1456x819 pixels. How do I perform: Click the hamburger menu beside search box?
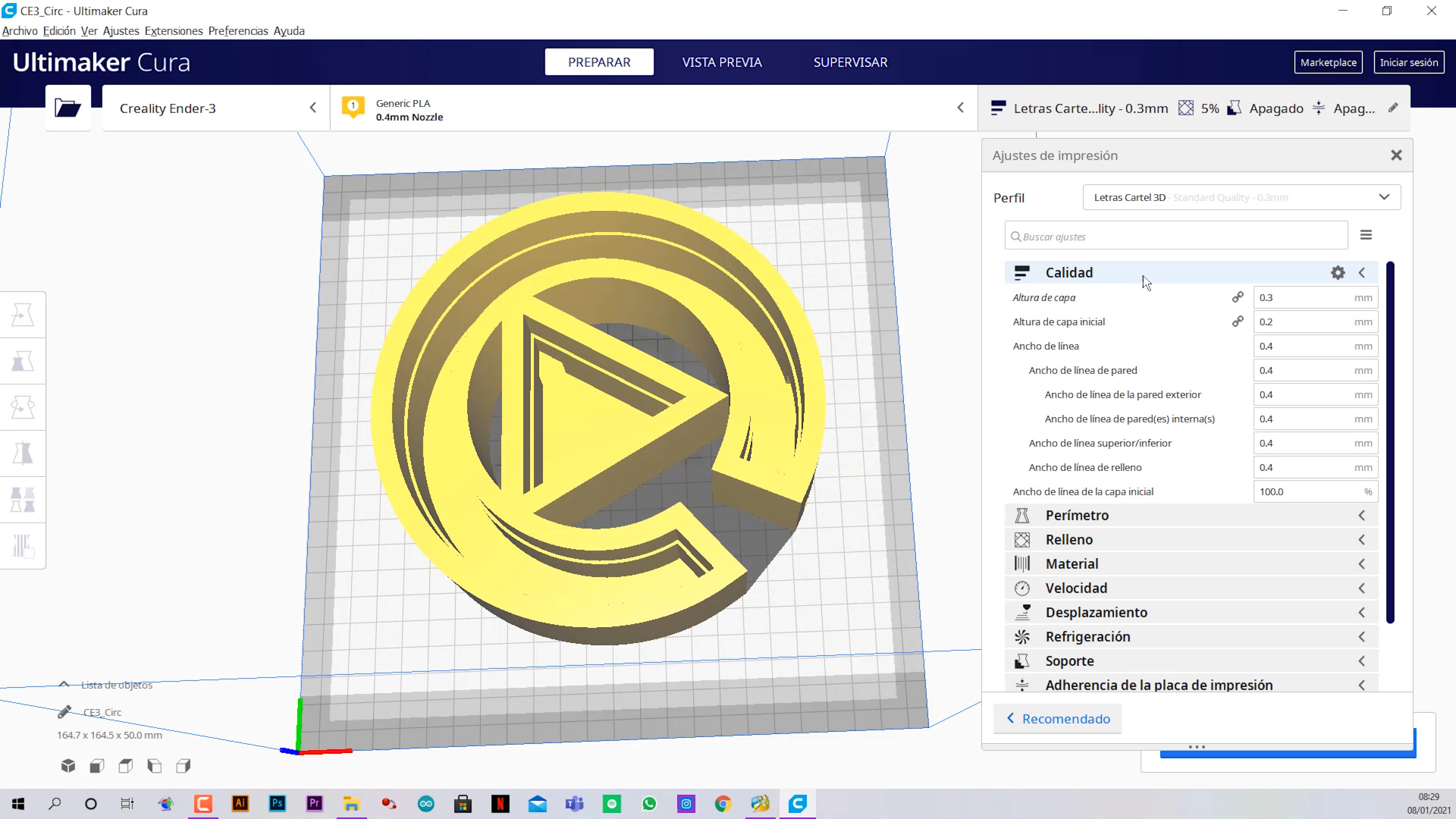[x=1366, y=235]
